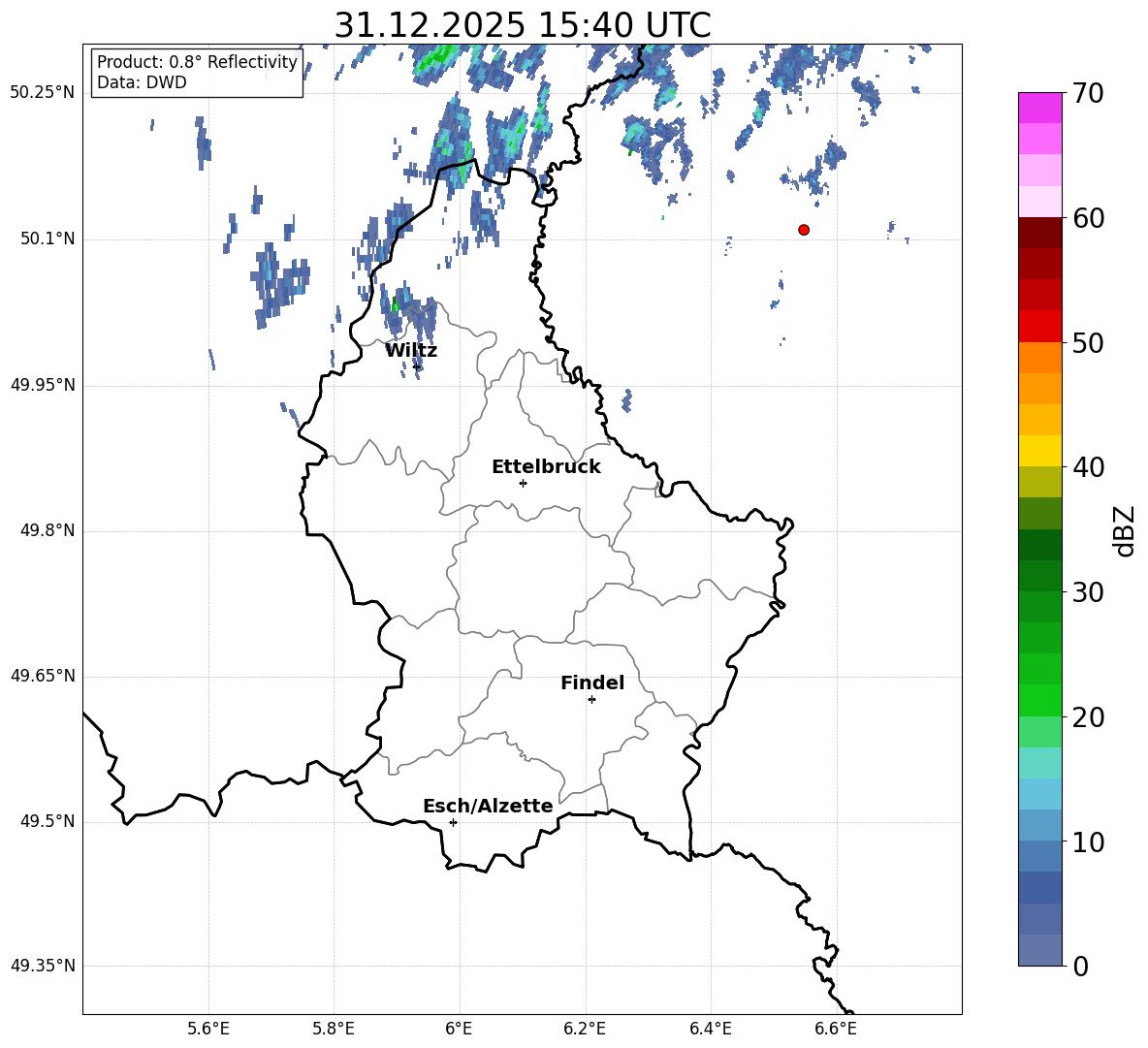Select the Esch/Alzette city label
Screen dimensions: 1148x1048
(488, 806)
